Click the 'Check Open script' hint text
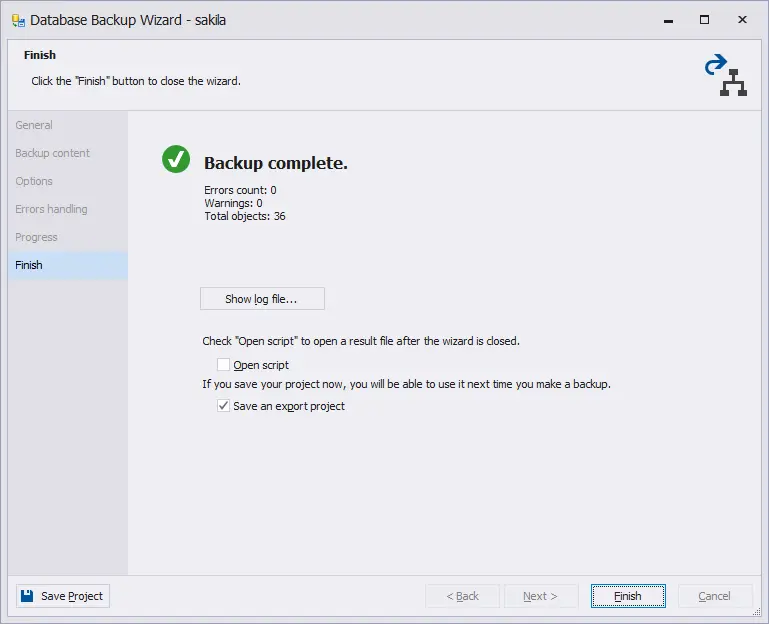 pos(361,341)
